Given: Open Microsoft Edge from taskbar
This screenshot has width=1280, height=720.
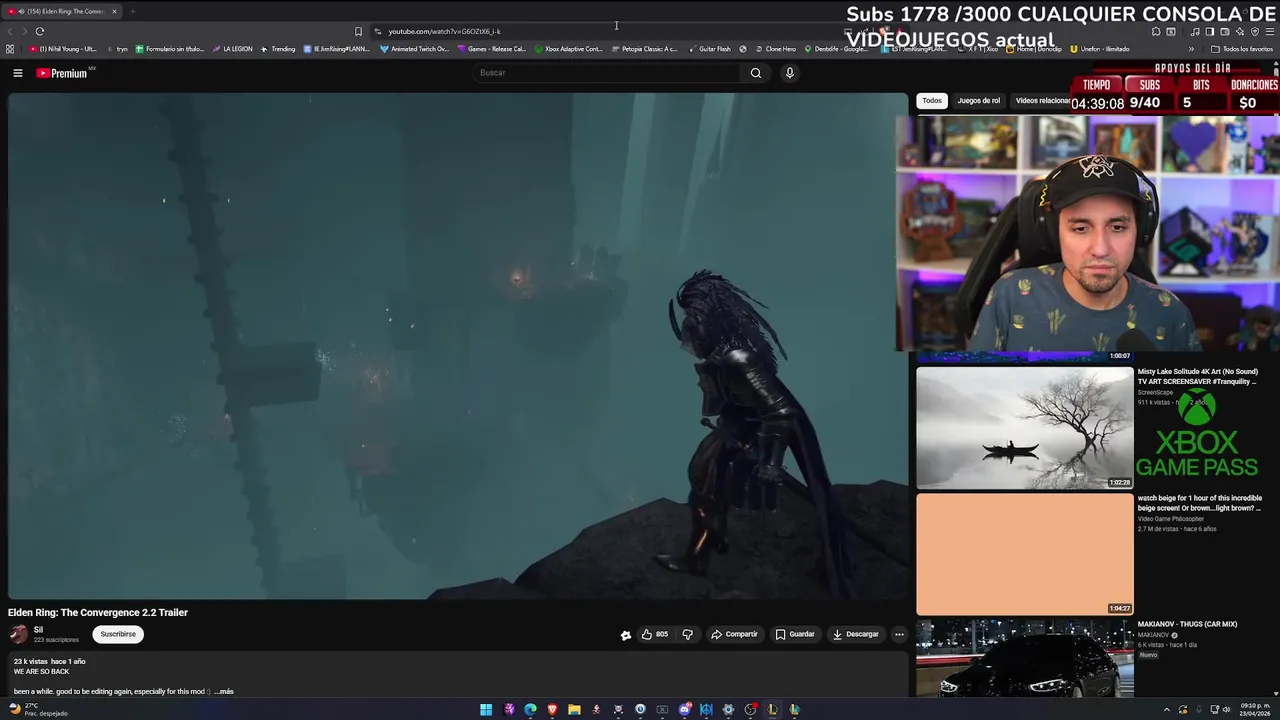Looking at the screenshot, I should click(x=530, y=710).
